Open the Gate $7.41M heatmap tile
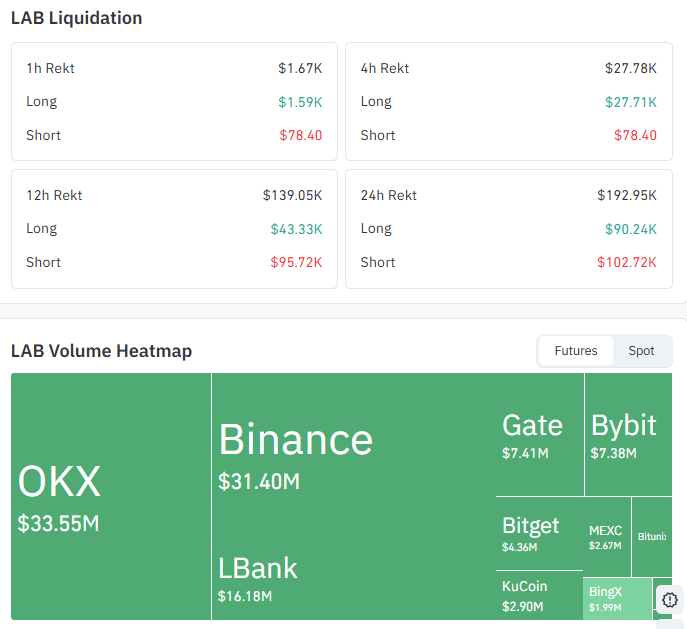The height and width of the screenshot is (629, 687). 540,435
